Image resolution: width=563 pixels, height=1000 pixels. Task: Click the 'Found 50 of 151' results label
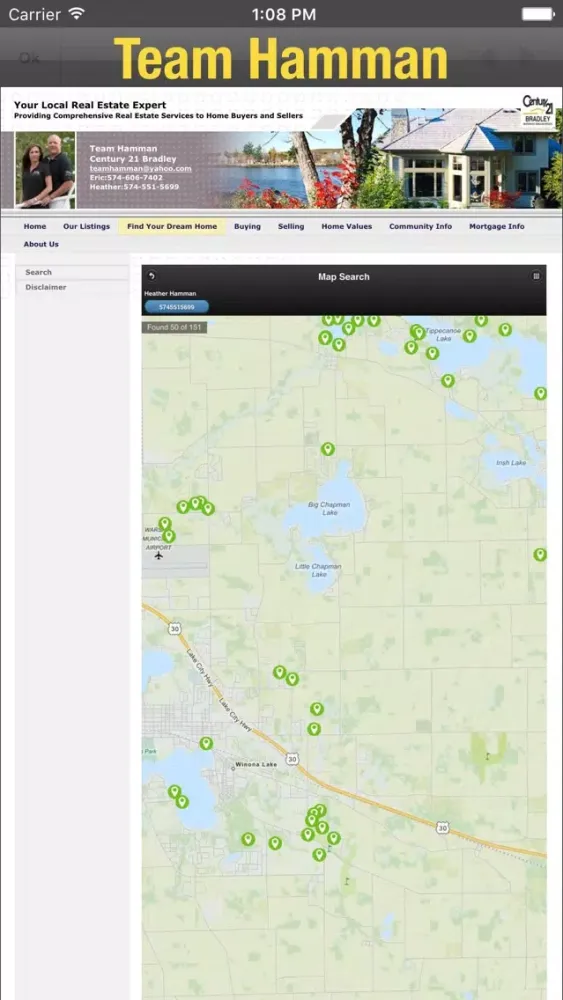pyautogui.click(x=174, y=328)
